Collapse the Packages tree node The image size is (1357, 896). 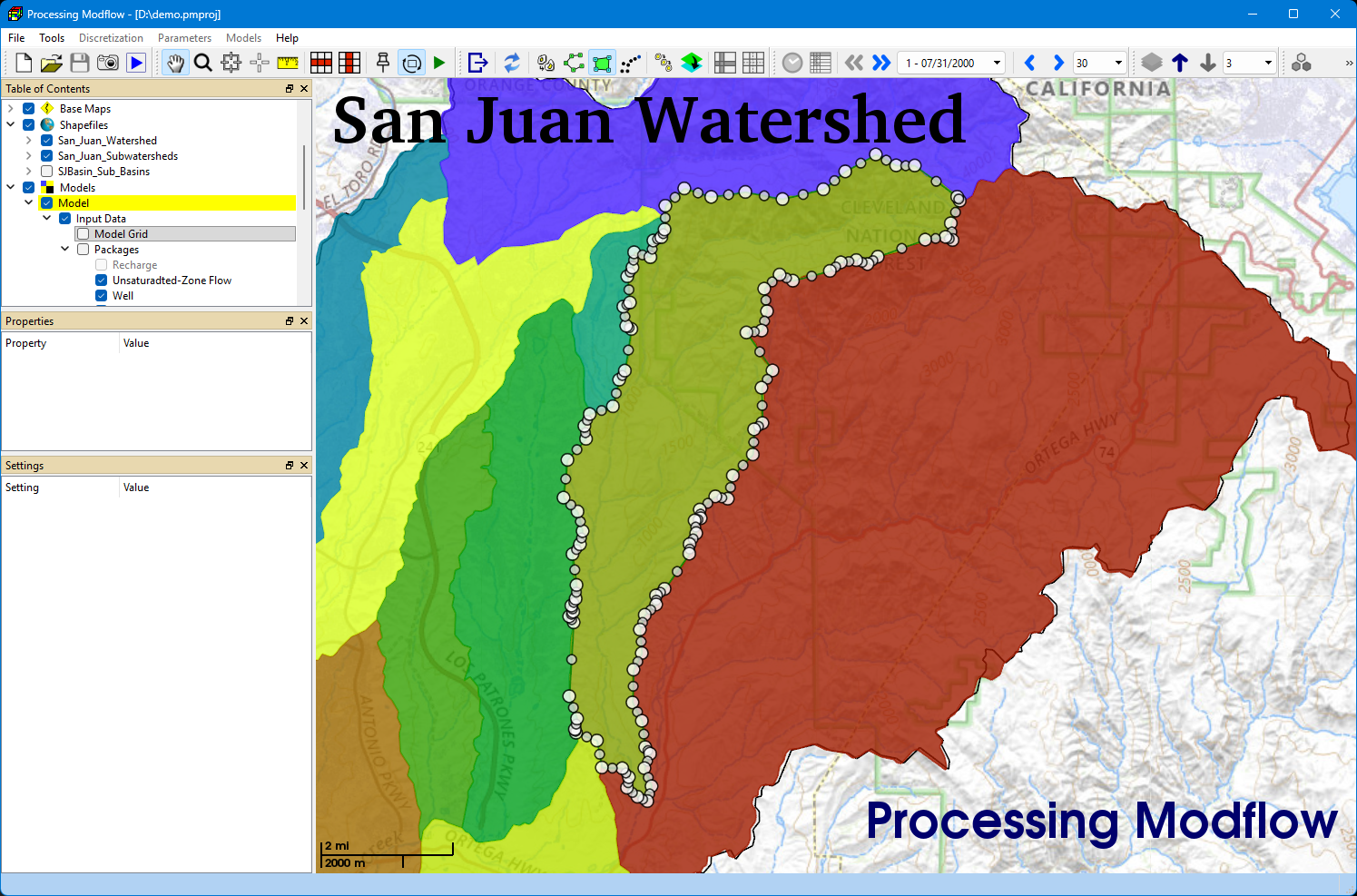tap(65, 250)
